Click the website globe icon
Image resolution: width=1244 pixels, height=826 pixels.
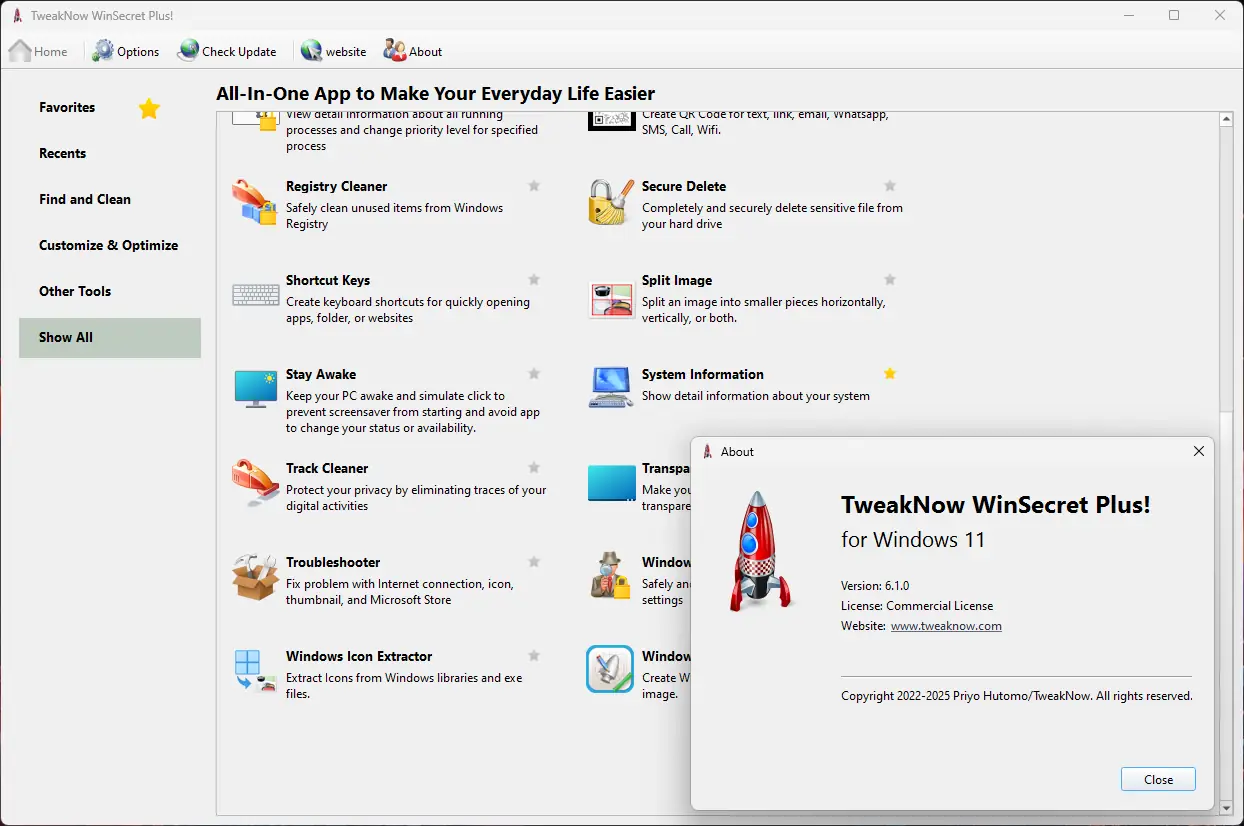point(311,51)
